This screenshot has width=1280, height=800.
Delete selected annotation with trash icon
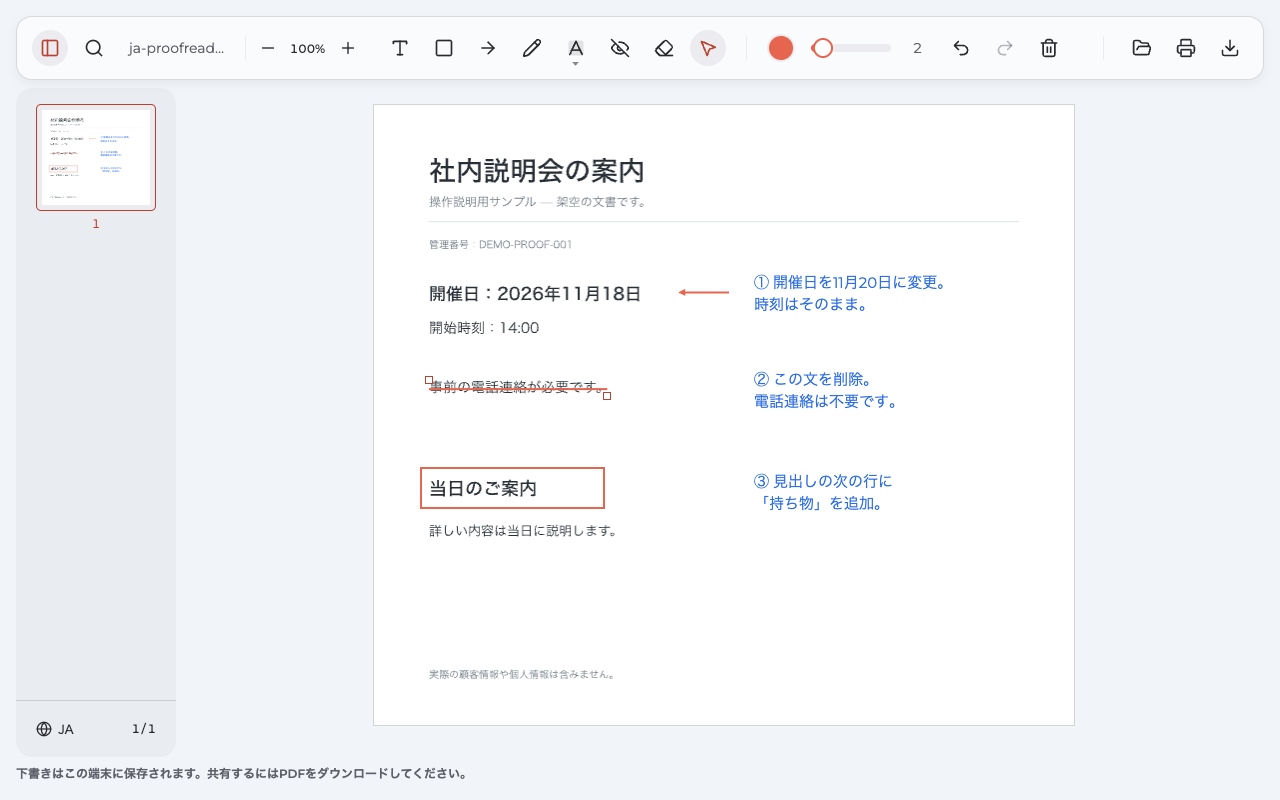(x=1049, y=48)
